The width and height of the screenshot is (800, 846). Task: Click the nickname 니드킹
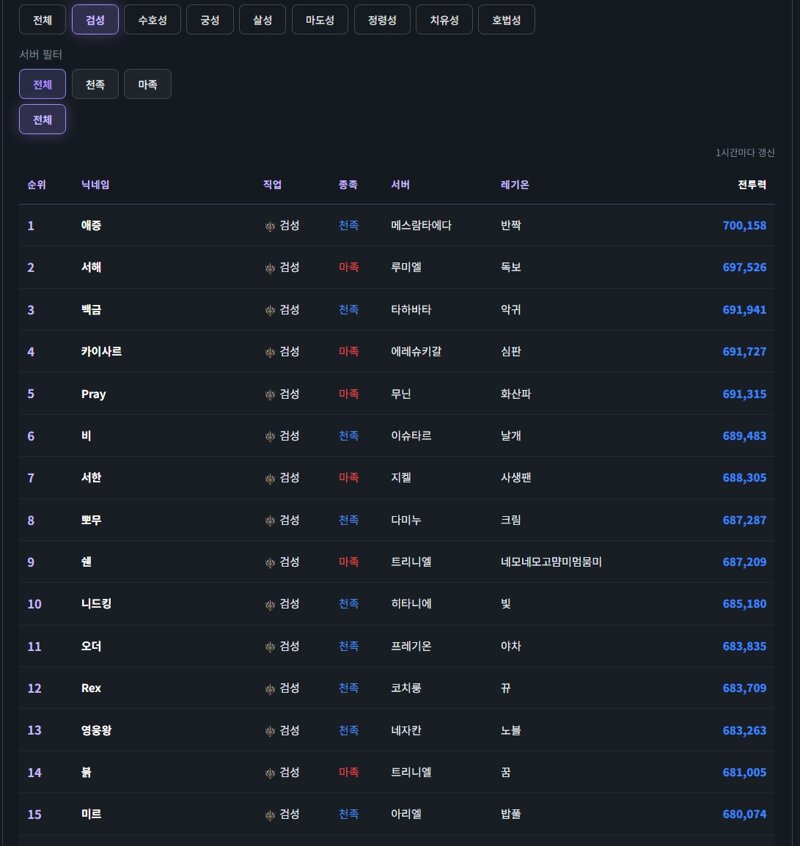coord(96,604)
